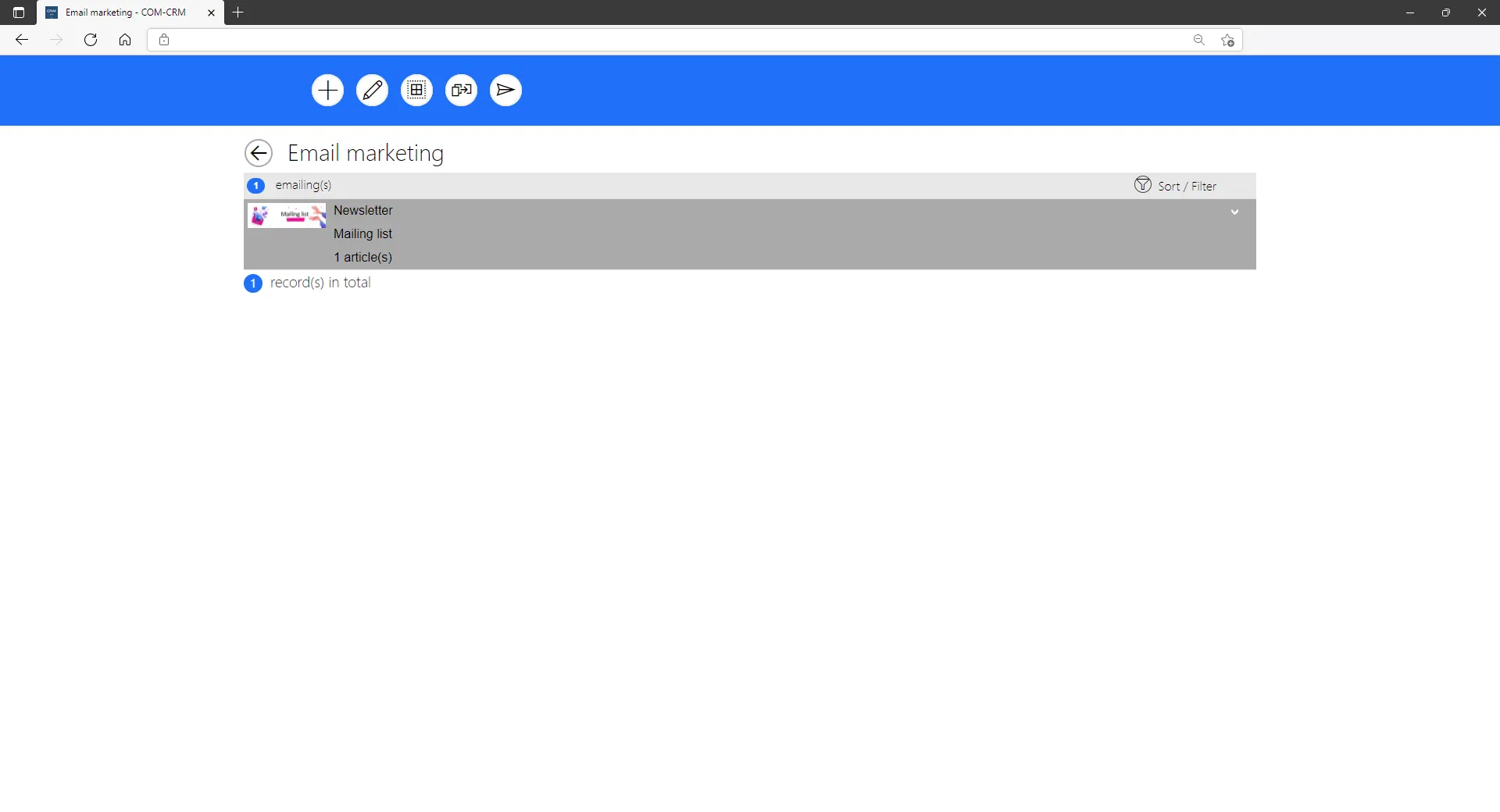Click the grid layout icon in the toolbar

416,91
